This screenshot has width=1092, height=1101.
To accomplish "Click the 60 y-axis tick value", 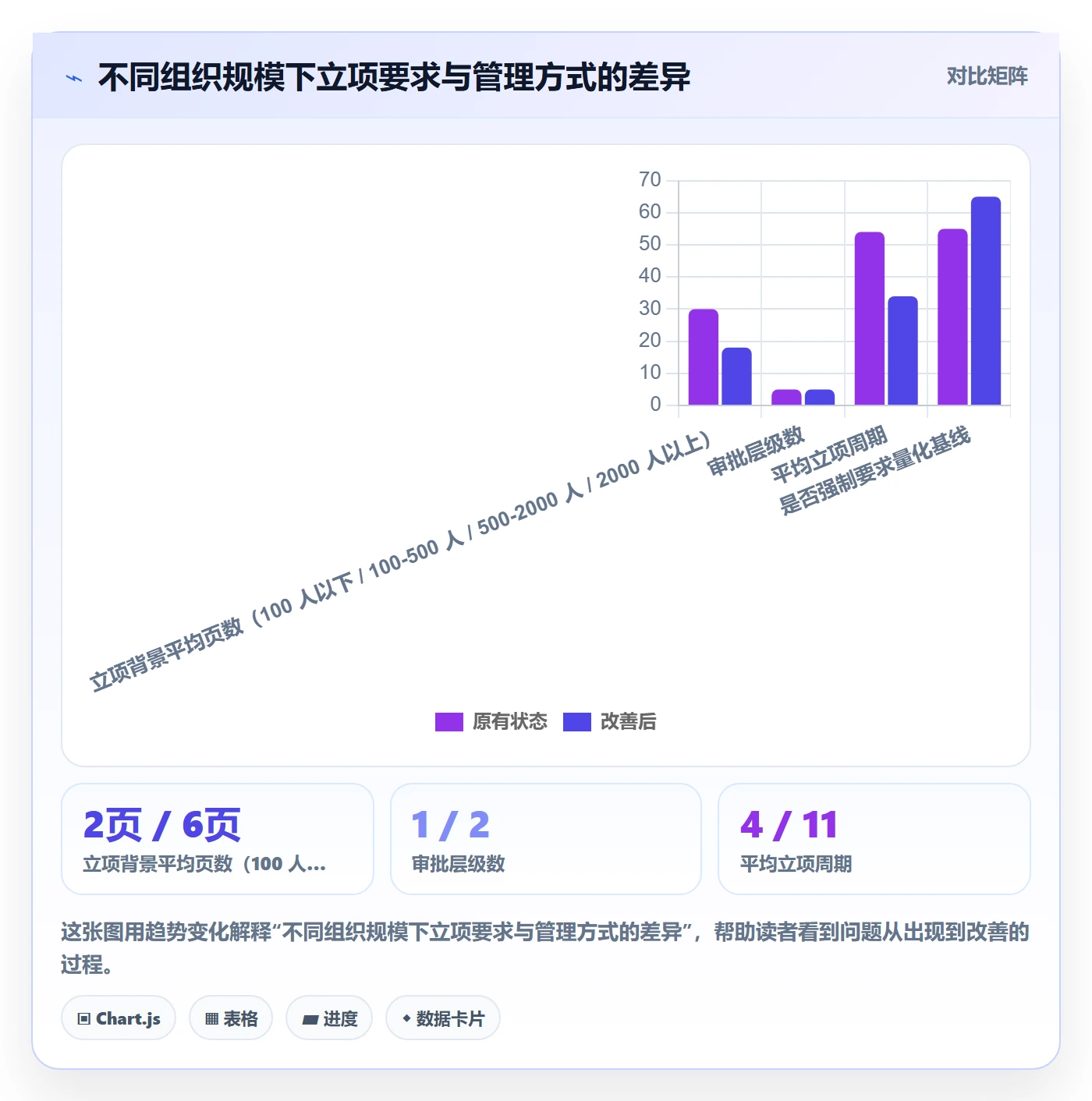I will coord(650,212).
